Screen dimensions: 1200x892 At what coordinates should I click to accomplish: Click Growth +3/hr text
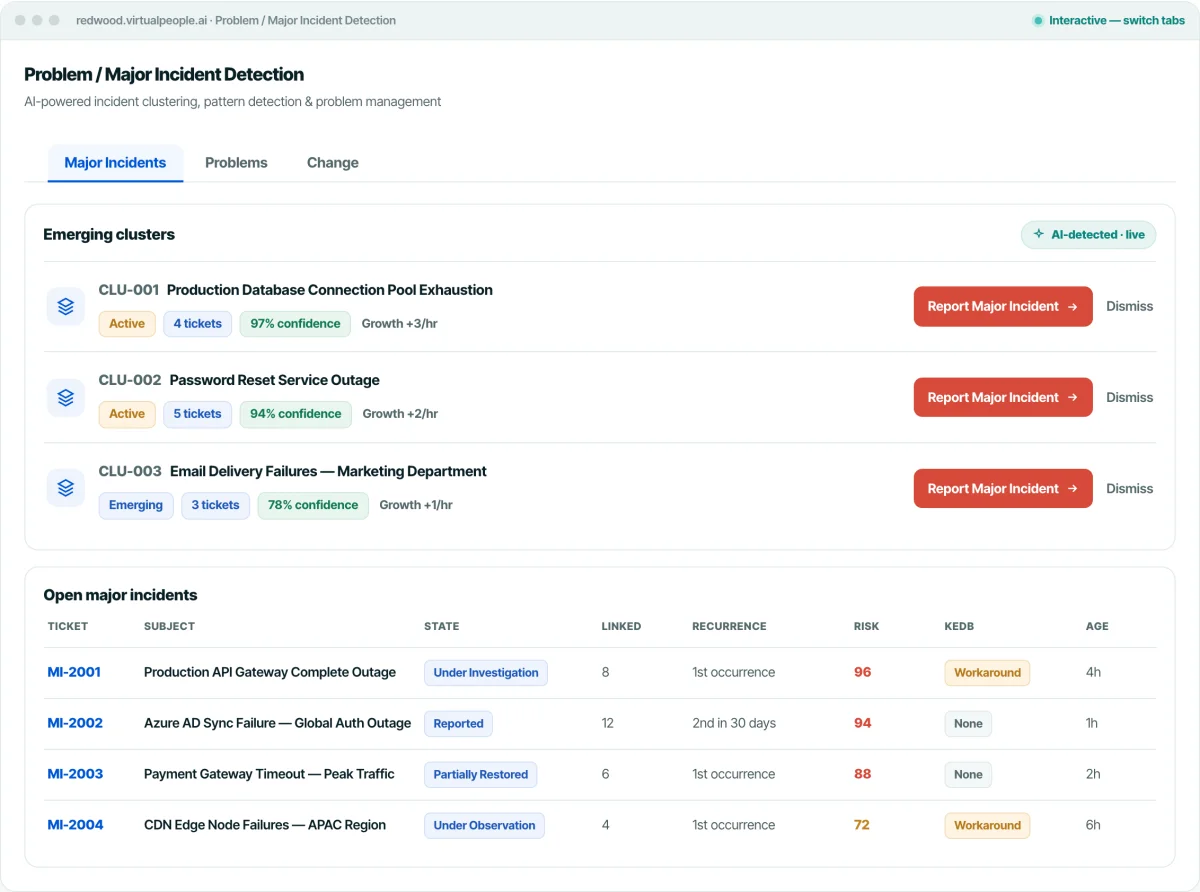pos(399,324)
